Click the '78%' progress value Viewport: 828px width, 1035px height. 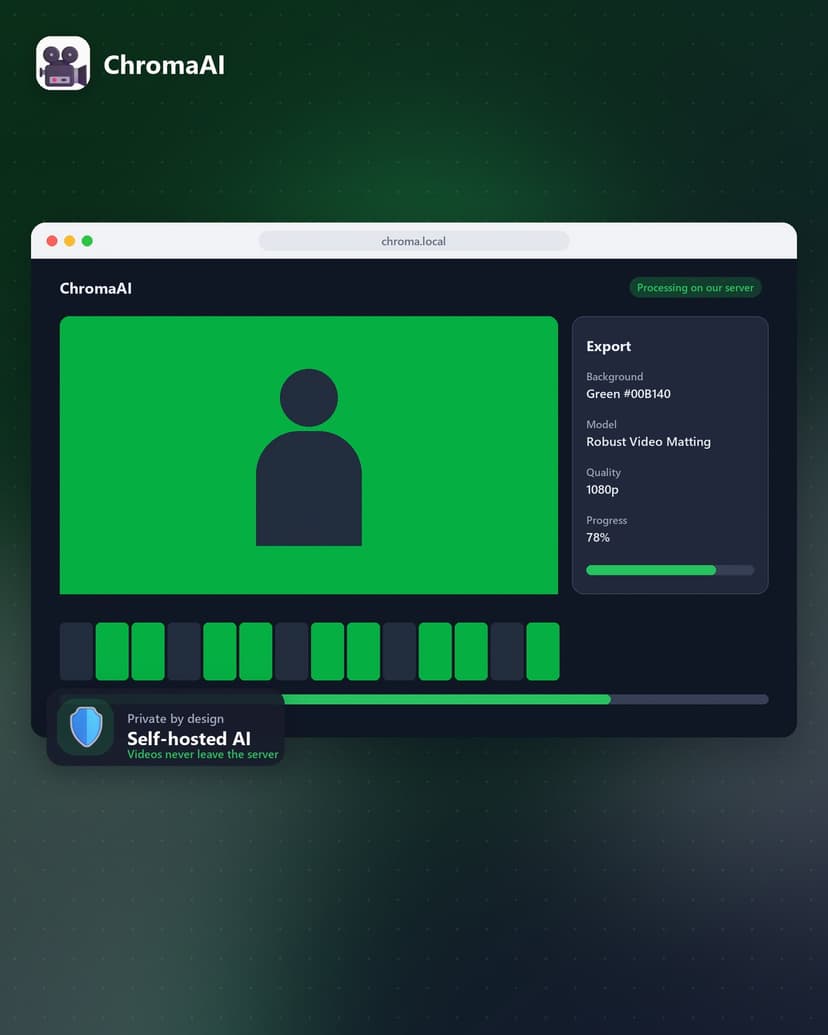[x=598, y=538]
